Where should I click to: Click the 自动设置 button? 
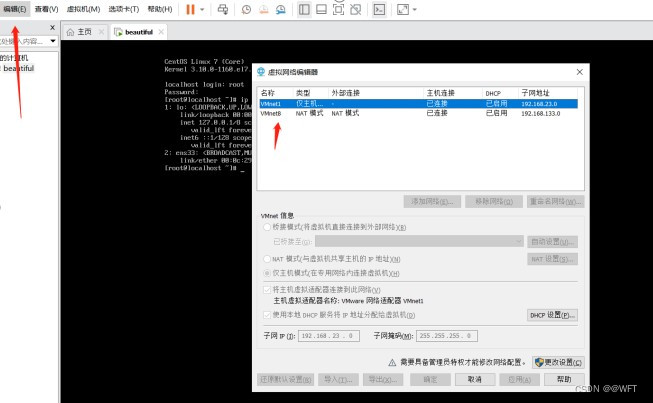click(x=552, y=241)
